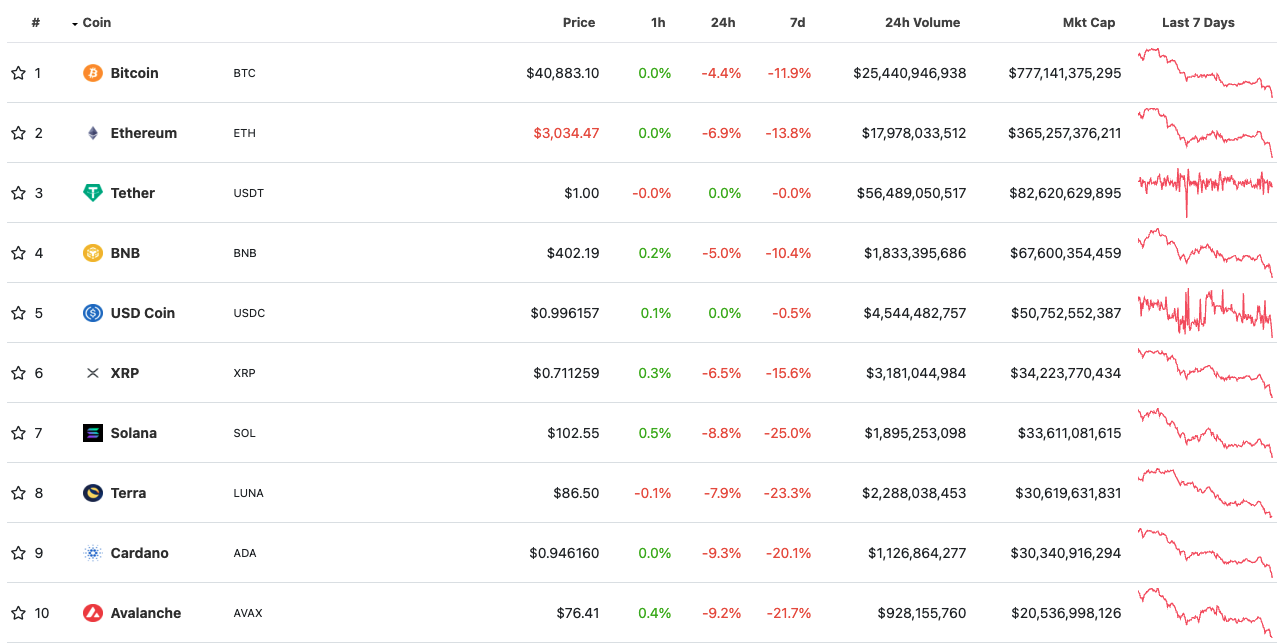Favorite Bitcoin with its star icon
Screen dimensions: 1287x644
click(18, 73)
